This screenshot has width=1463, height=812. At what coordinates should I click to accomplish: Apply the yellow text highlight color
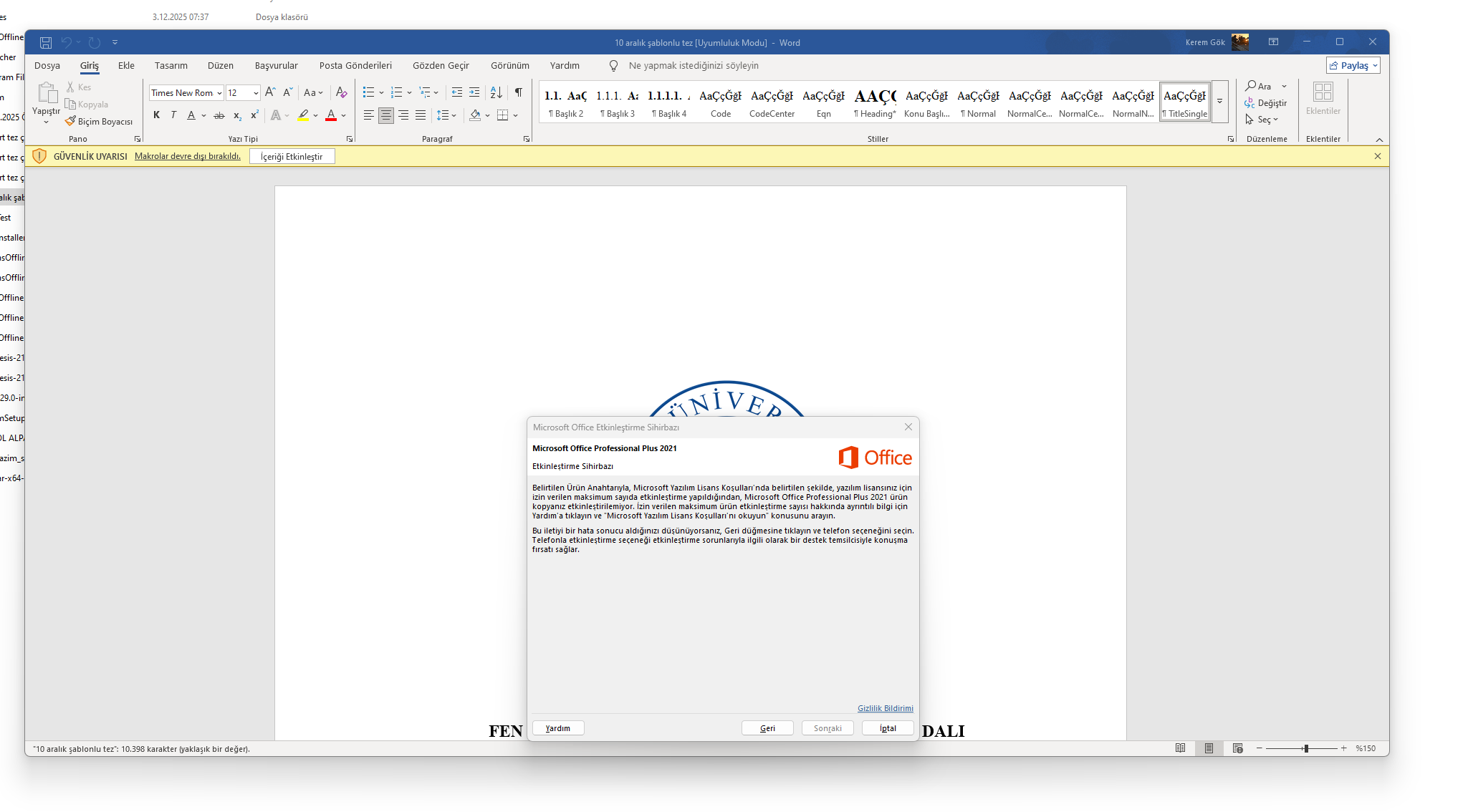(304, 115)
